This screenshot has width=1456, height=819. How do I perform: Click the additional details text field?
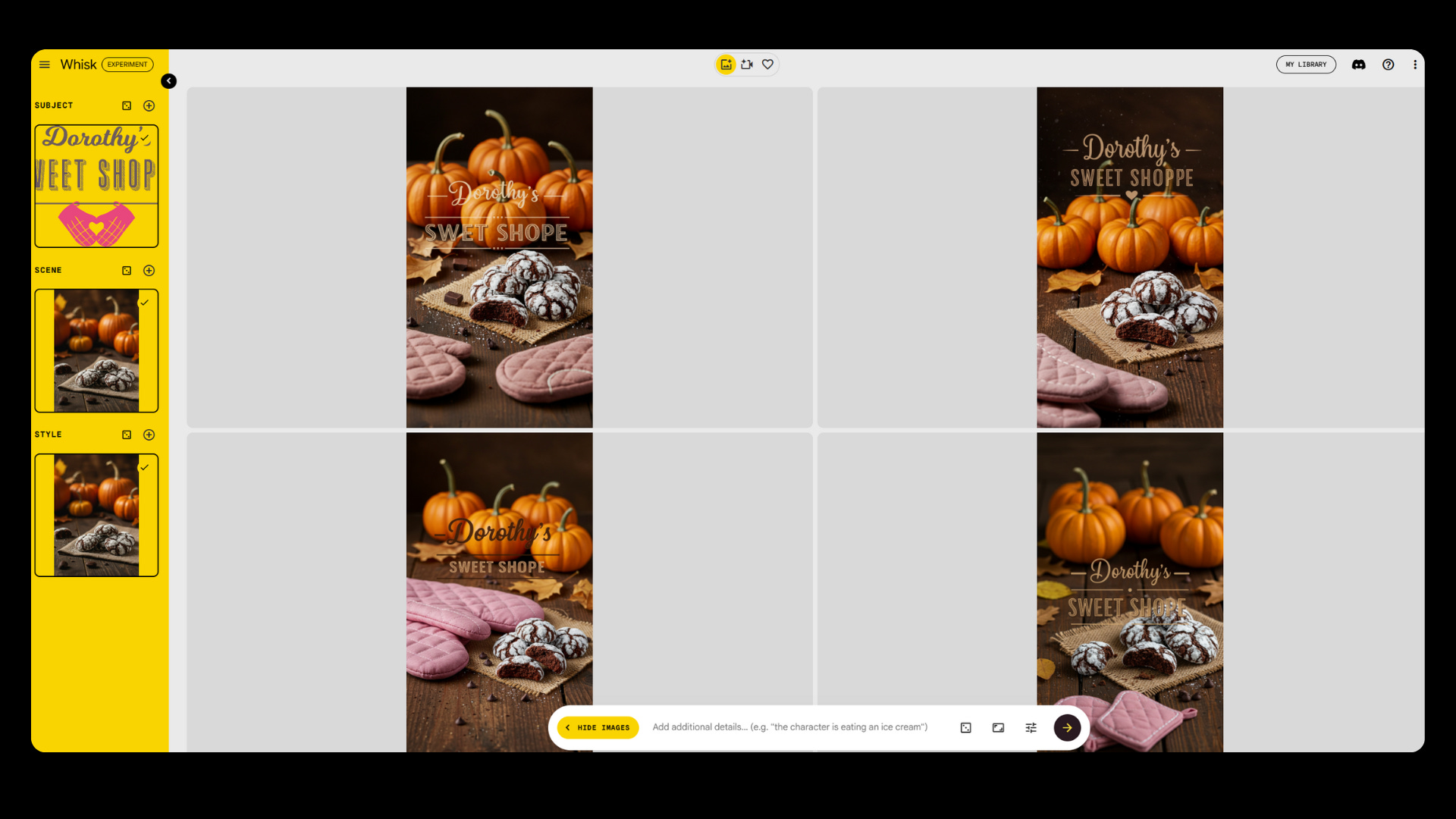789,726
